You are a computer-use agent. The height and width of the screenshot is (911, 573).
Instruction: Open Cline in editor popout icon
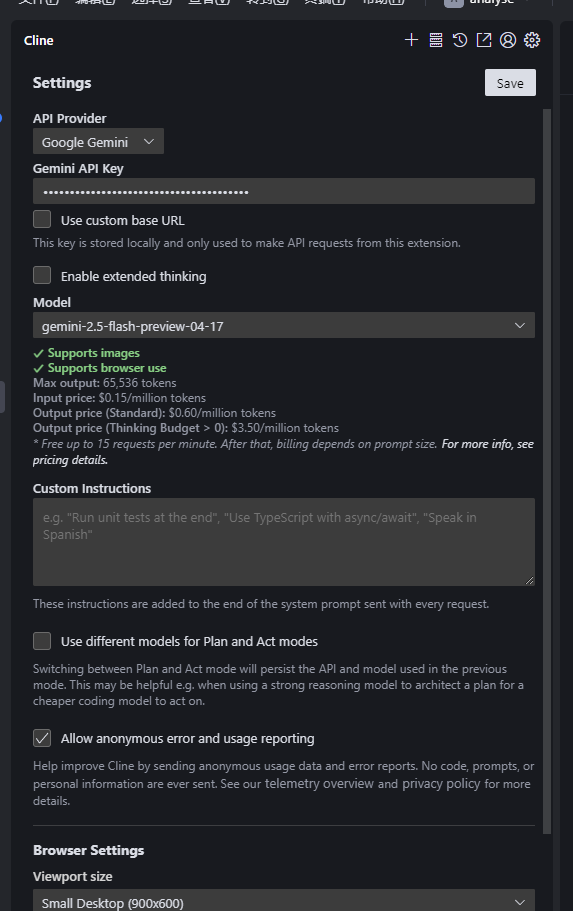pyautogui.click(x=484, y=40)
